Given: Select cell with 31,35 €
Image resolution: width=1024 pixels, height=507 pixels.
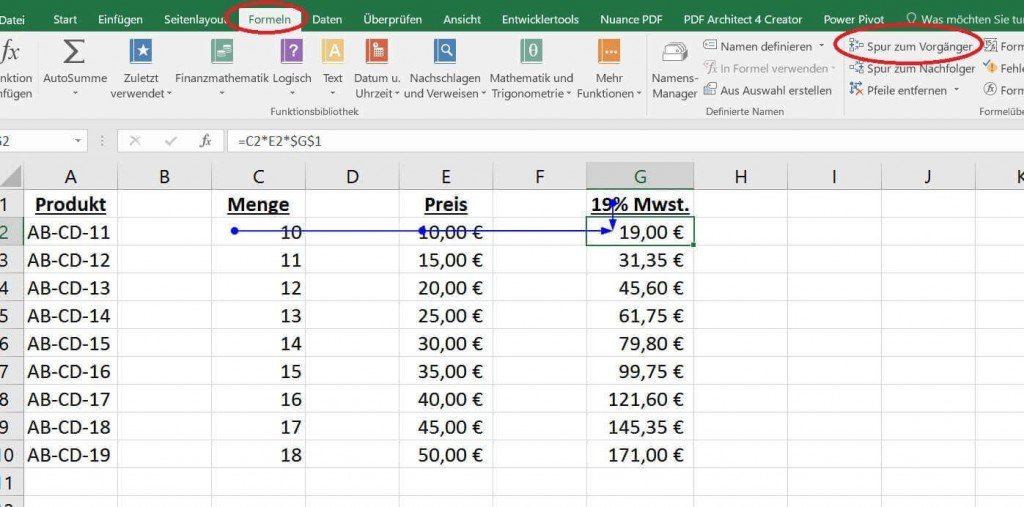Looking at the screenshot, I should pos(640,260).
